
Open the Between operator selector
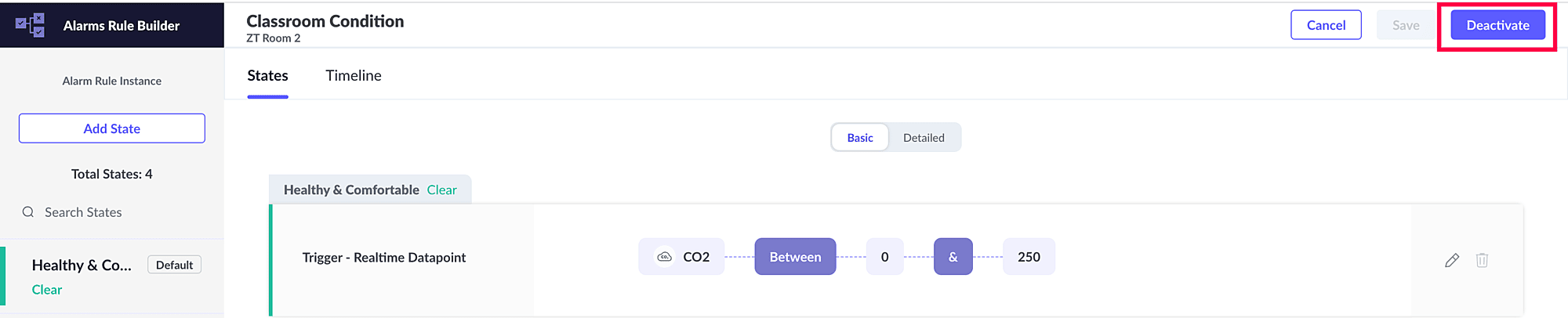tap(795, 257)
